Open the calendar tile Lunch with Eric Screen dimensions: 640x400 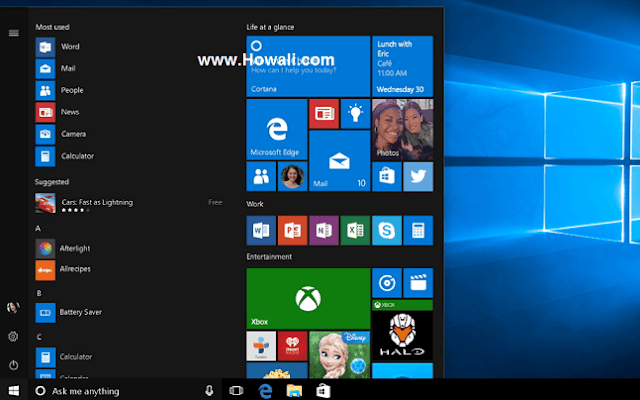click(402, 66)
